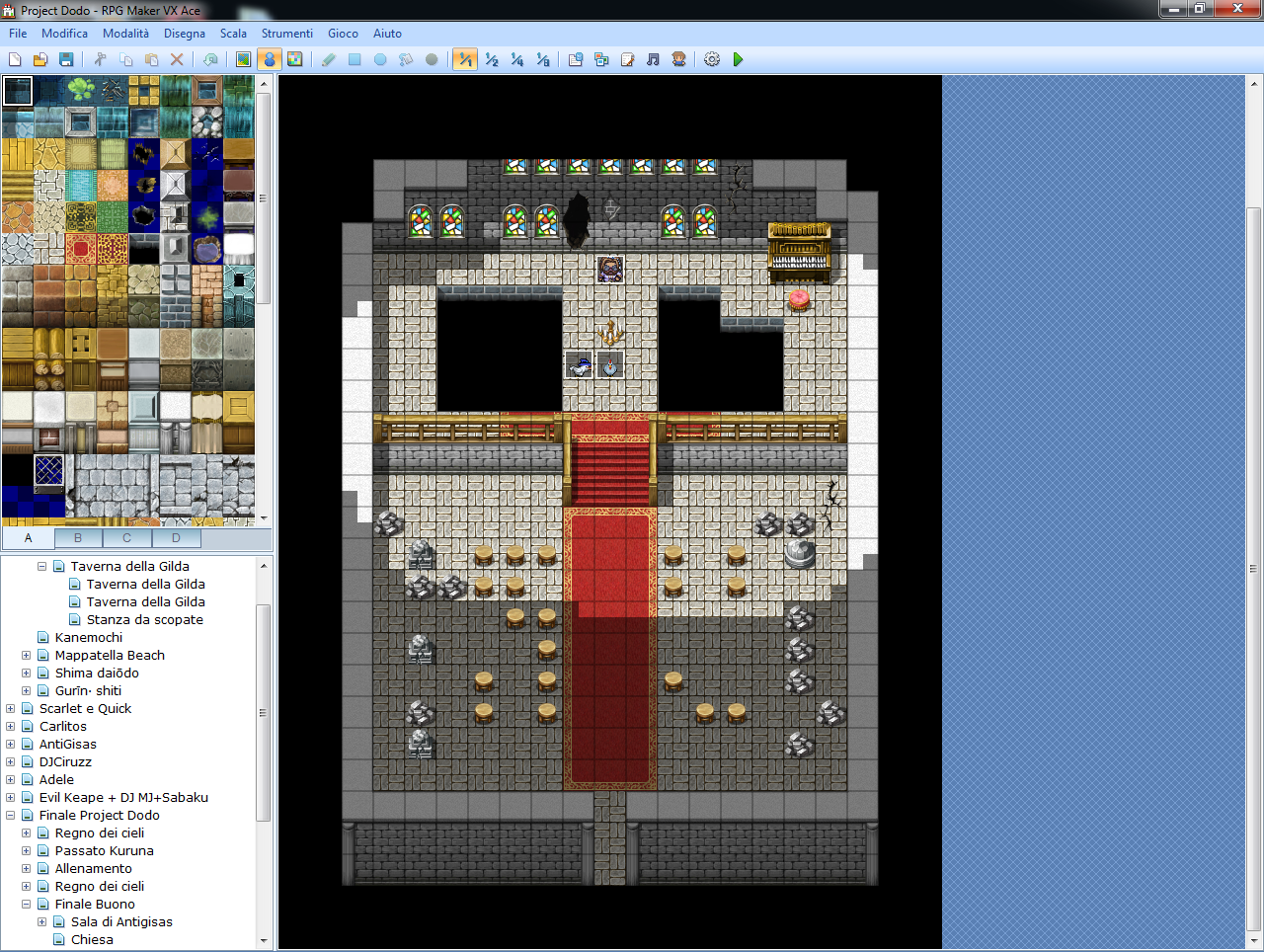Open the Aiuto menu
Image resolution: width=1264 pixels, height=952 pixels.
pos(387,34)
